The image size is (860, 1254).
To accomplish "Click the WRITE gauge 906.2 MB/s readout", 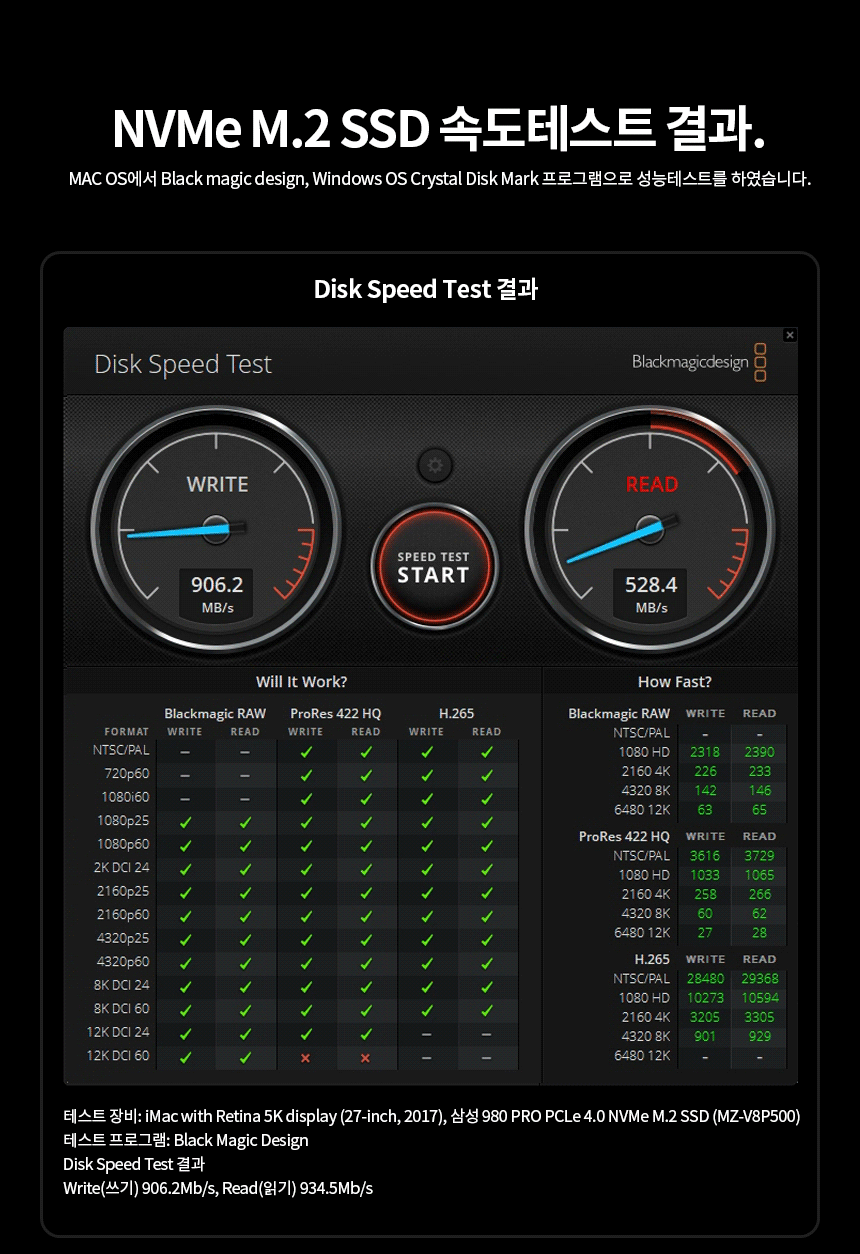I will tap(217, 594).
